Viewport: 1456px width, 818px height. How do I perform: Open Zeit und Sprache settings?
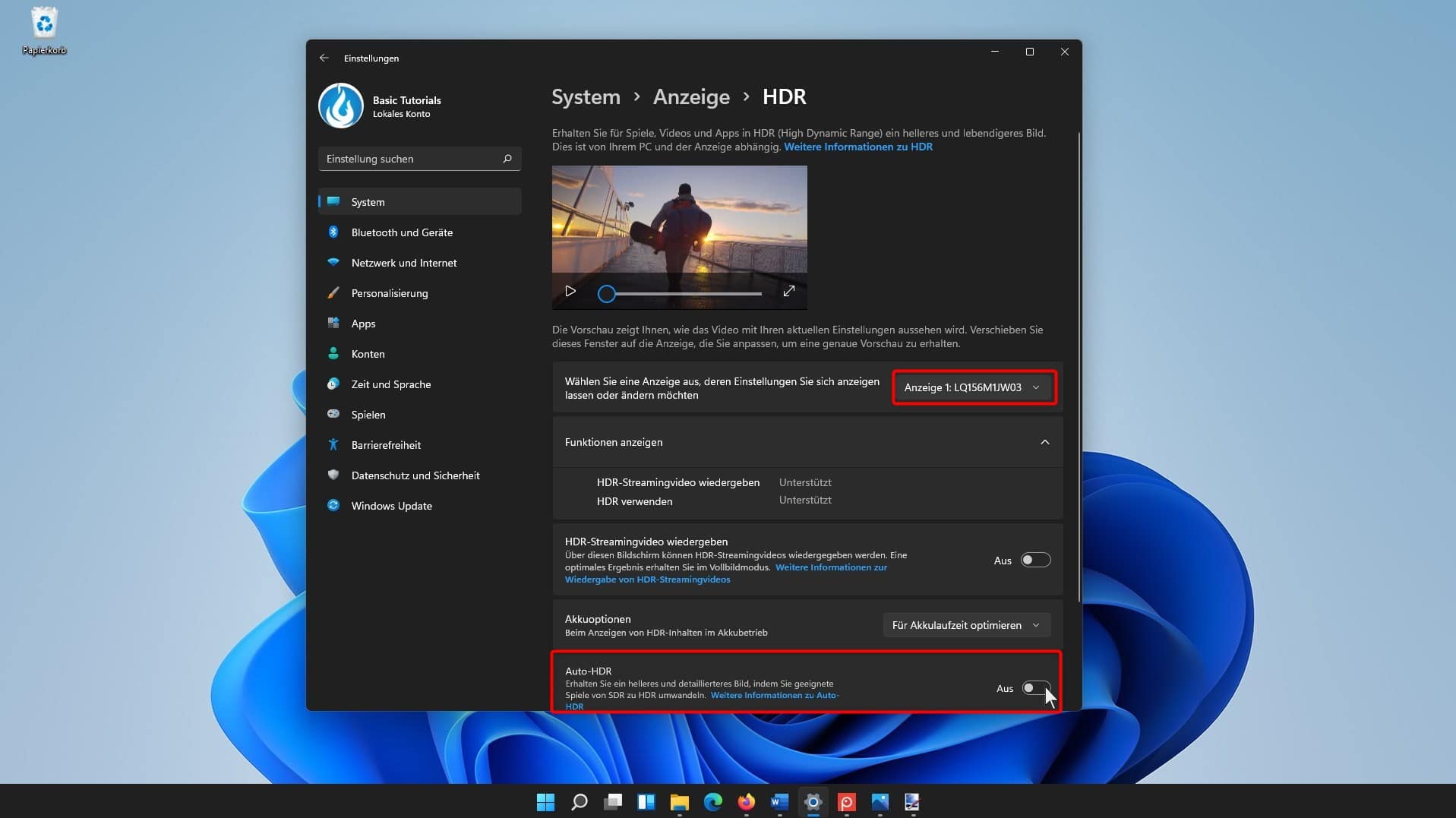click(392, 384)
